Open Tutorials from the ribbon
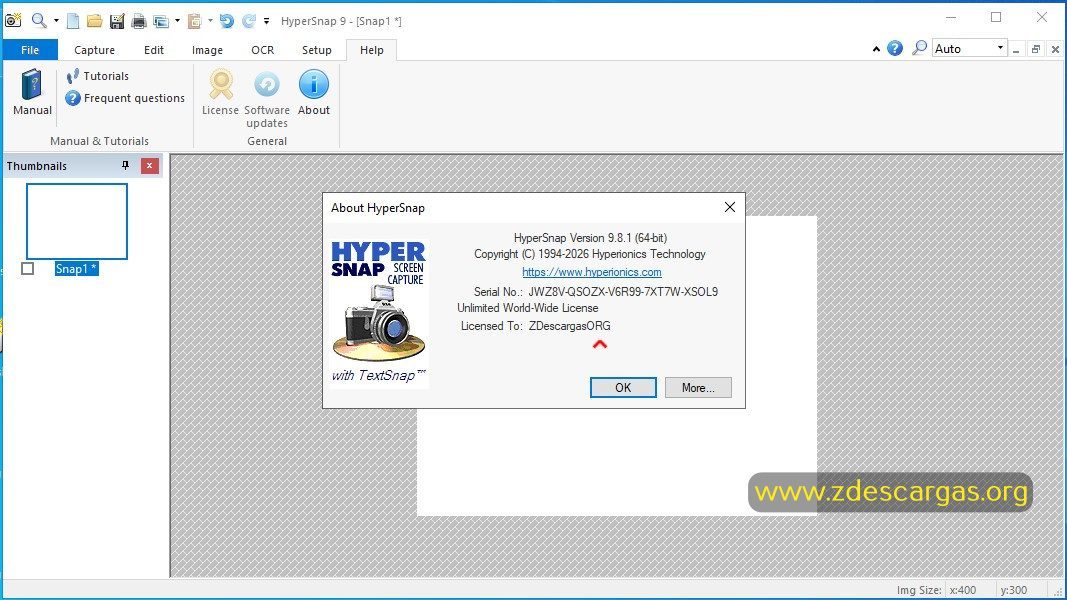Screen dimensions: 1067x600 click(x=97, y=76)
